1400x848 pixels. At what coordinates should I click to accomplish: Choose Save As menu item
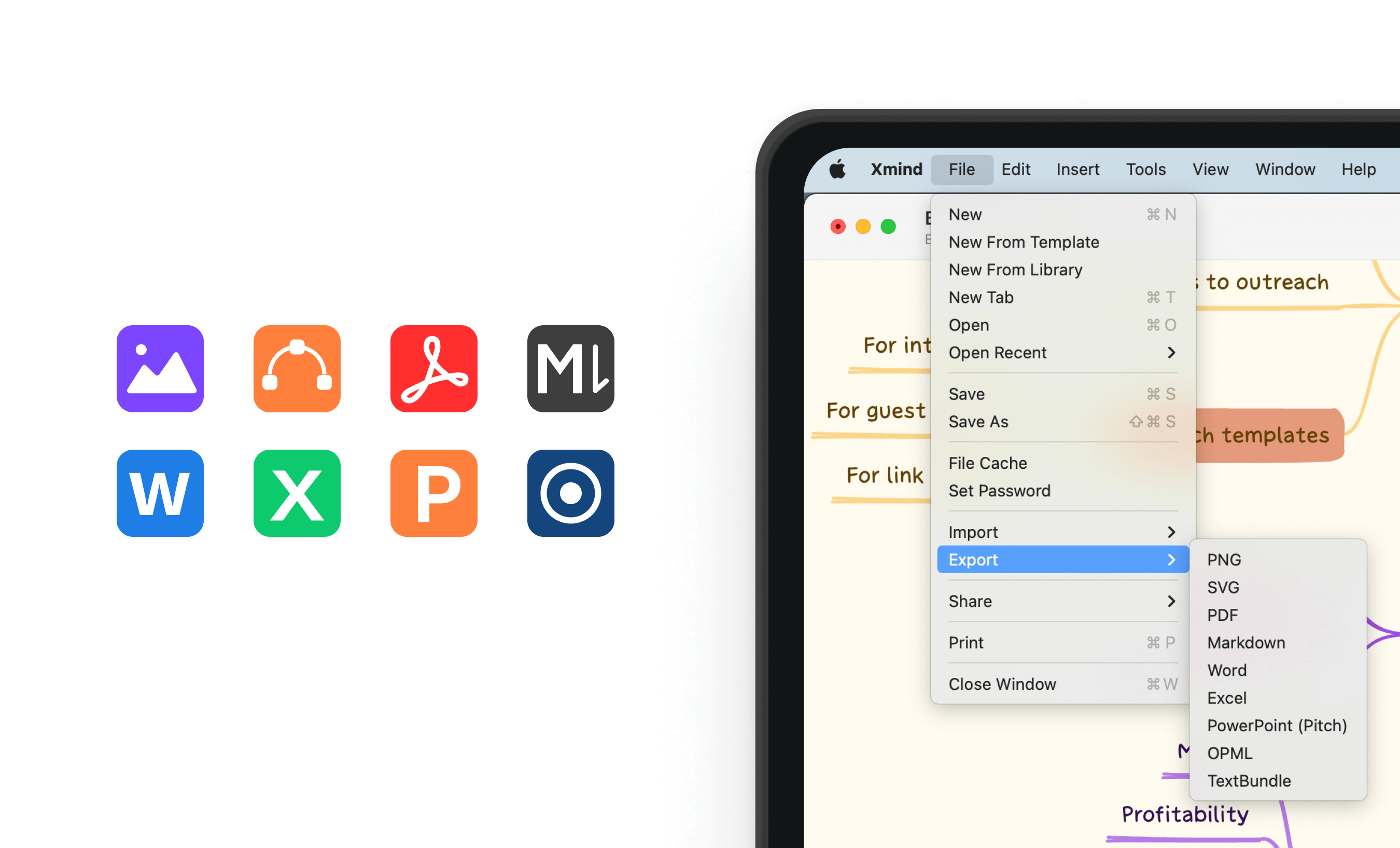pyautogui.click(x=1063, y=422)
